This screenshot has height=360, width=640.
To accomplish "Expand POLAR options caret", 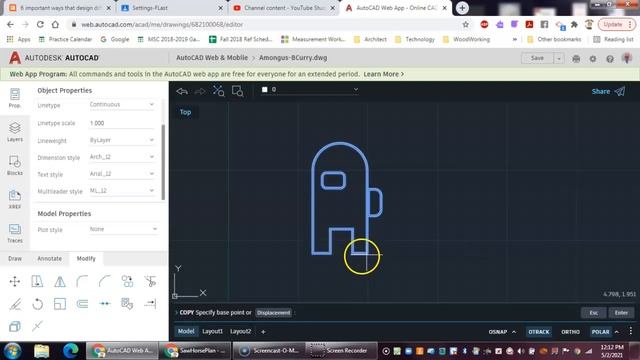I will coord(617,332).
